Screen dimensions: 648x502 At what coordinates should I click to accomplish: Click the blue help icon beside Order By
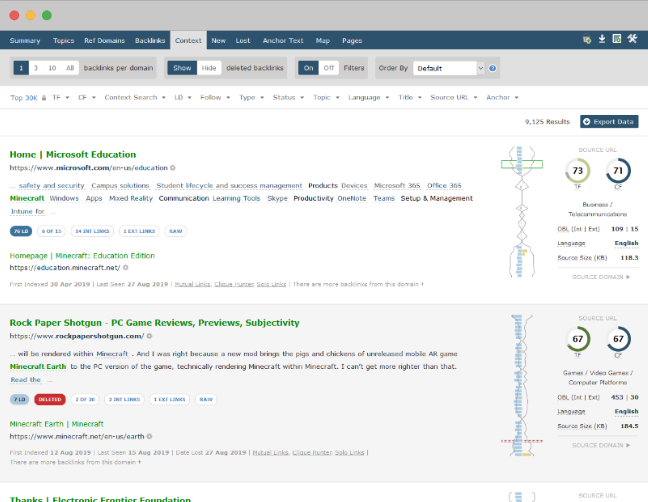tap(492, 68)
